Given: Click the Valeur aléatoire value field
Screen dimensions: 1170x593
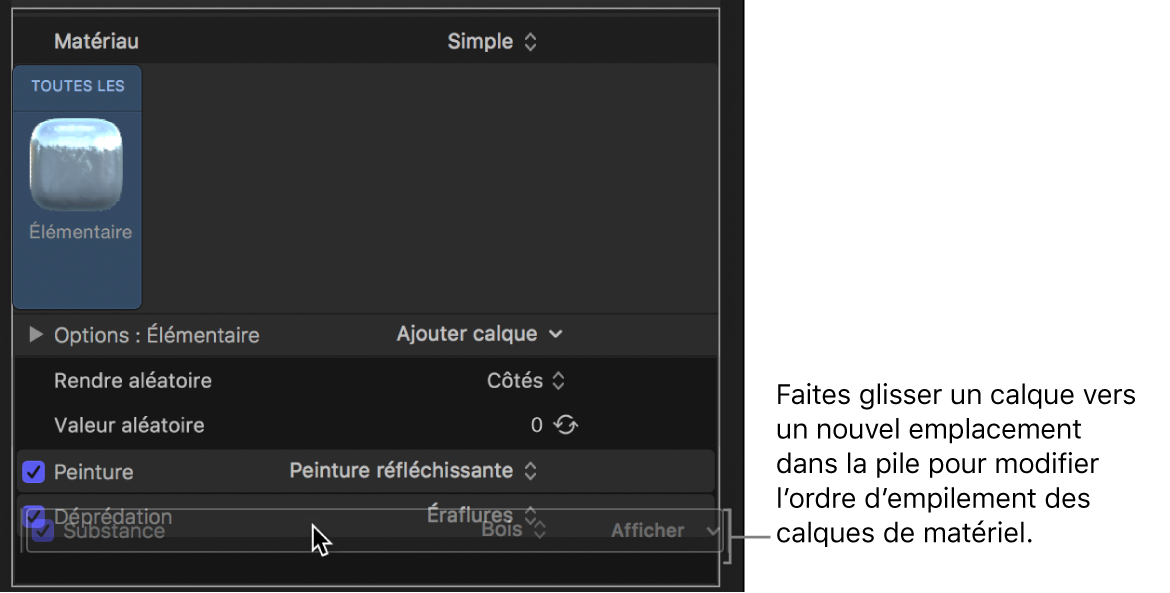Looking at the screenshot, I should (x=536, y=425).
